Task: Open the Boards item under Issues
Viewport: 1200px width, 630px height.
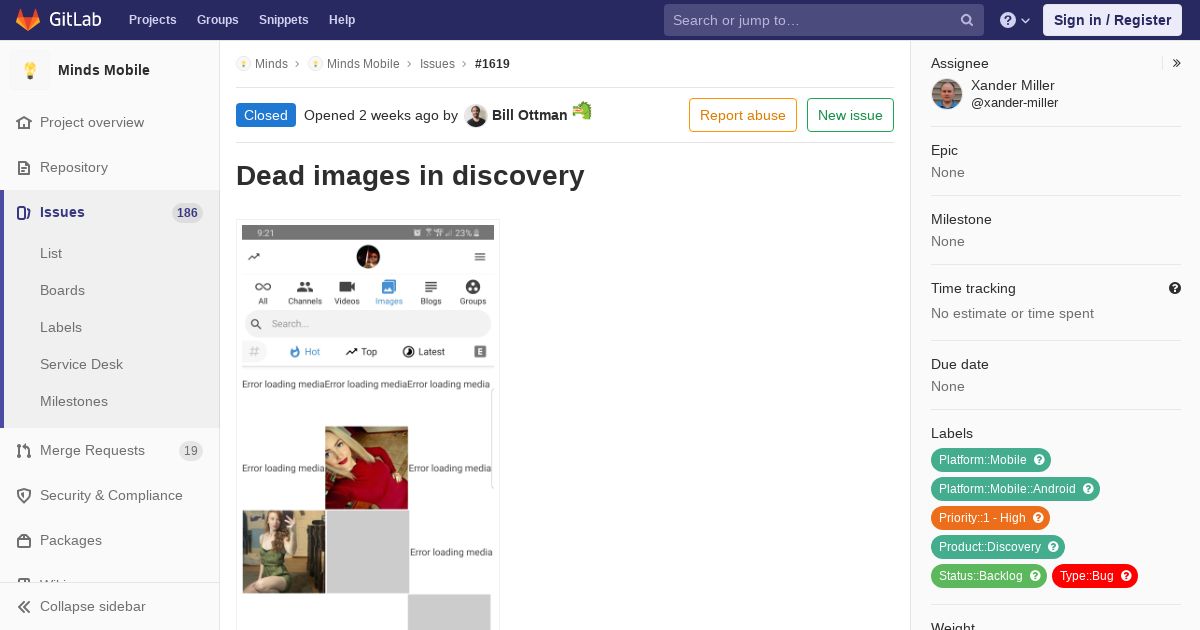Action: click(x=62, y=290)
